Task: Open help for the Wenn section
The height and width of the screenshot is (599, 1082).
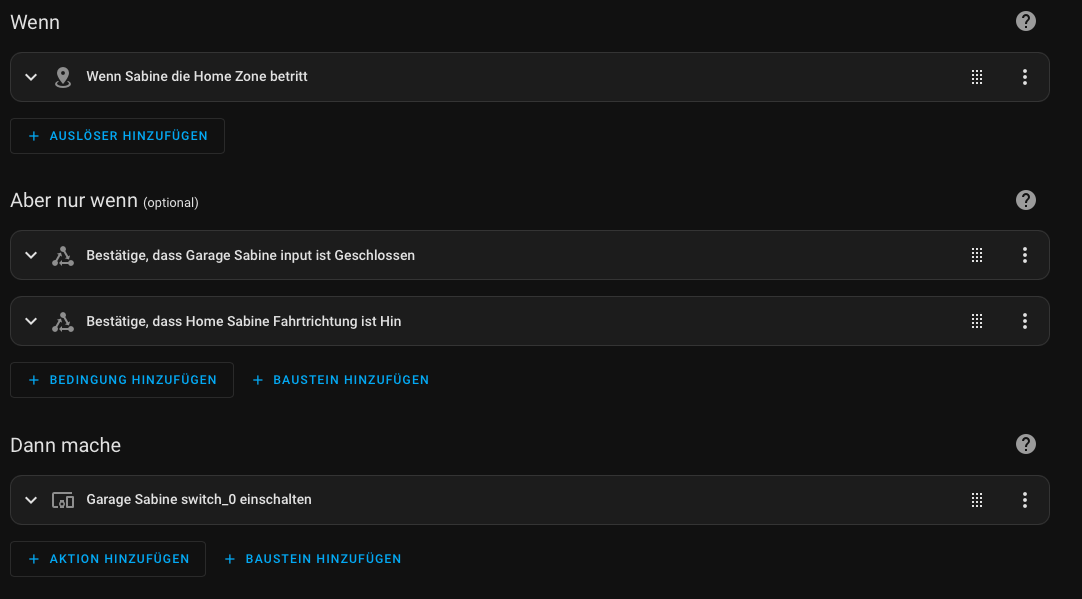Action: click(x=1025, y=21)
